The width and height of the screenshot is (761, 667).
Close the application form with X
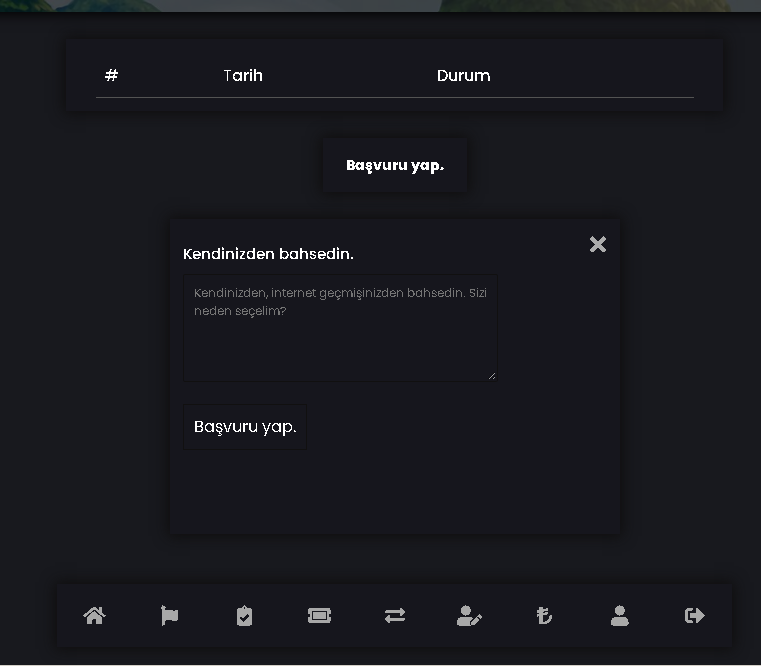pyautogui.click(x=598, y=244)
